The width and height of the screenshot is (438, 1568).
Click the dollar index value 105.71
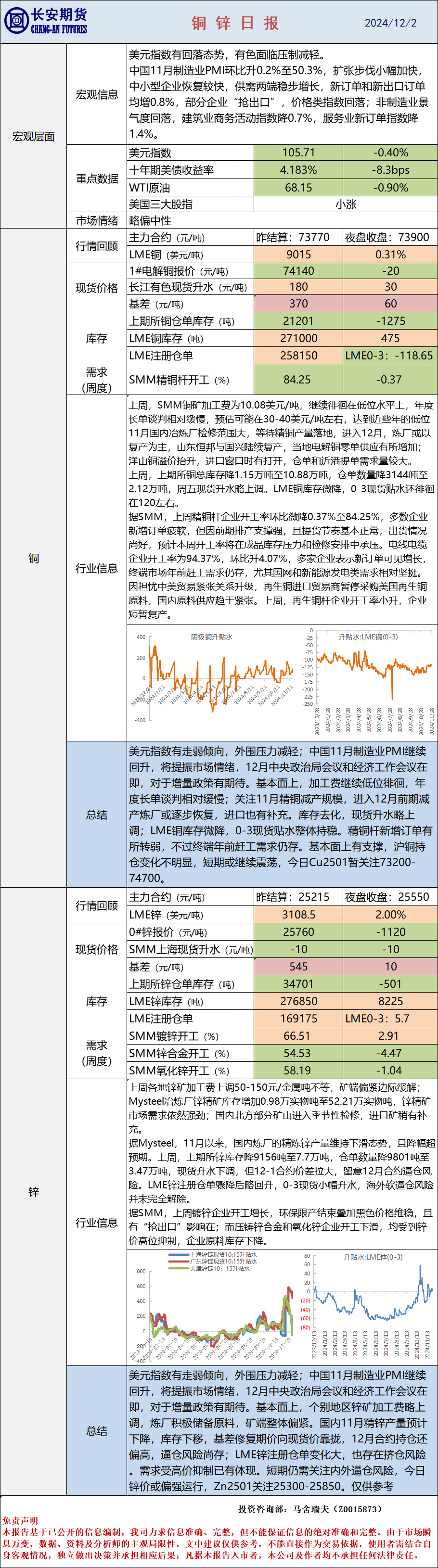tap(298, 153)
